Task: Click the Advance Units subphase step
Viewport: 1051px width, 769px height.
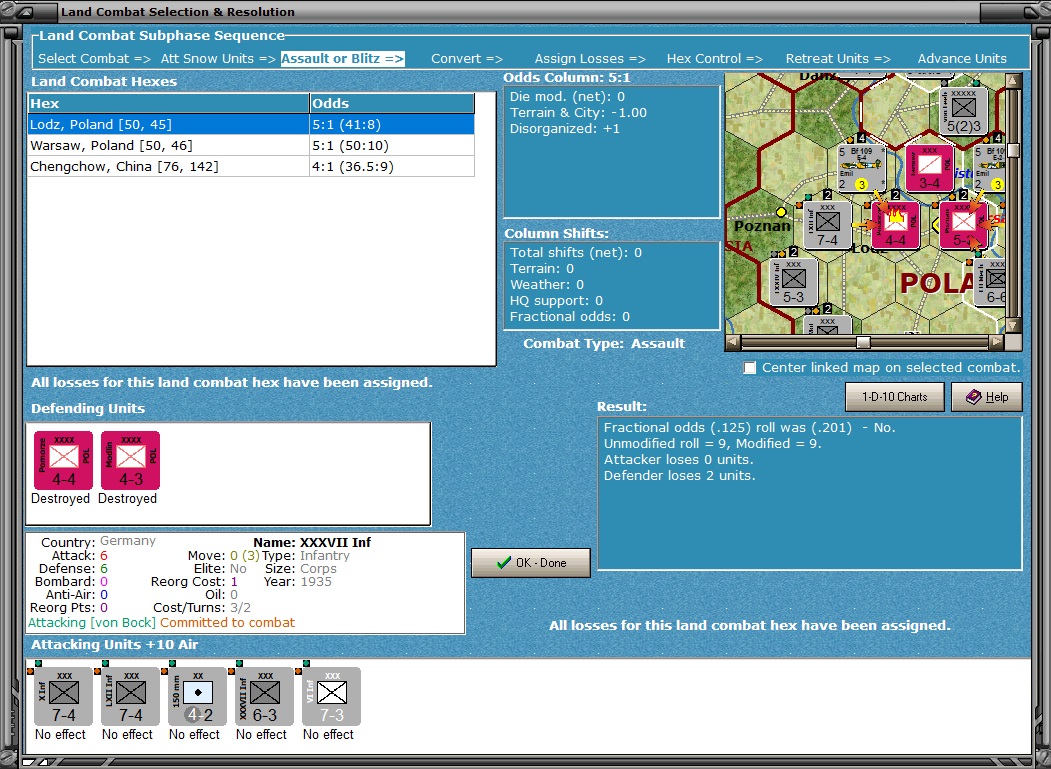Action: [962, 58]
